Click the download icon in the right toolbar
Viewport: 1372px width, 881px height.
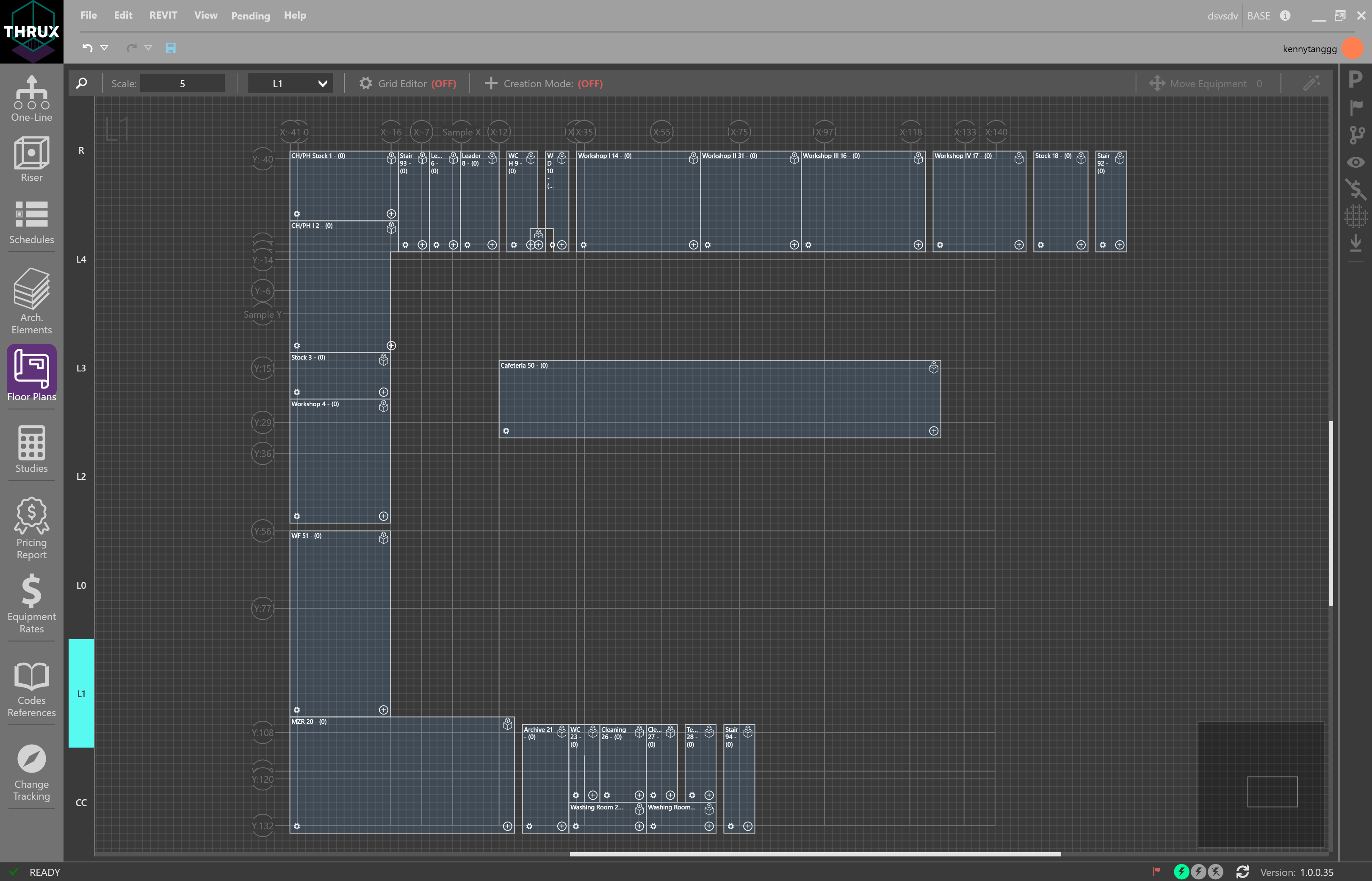pos(1355,243)
